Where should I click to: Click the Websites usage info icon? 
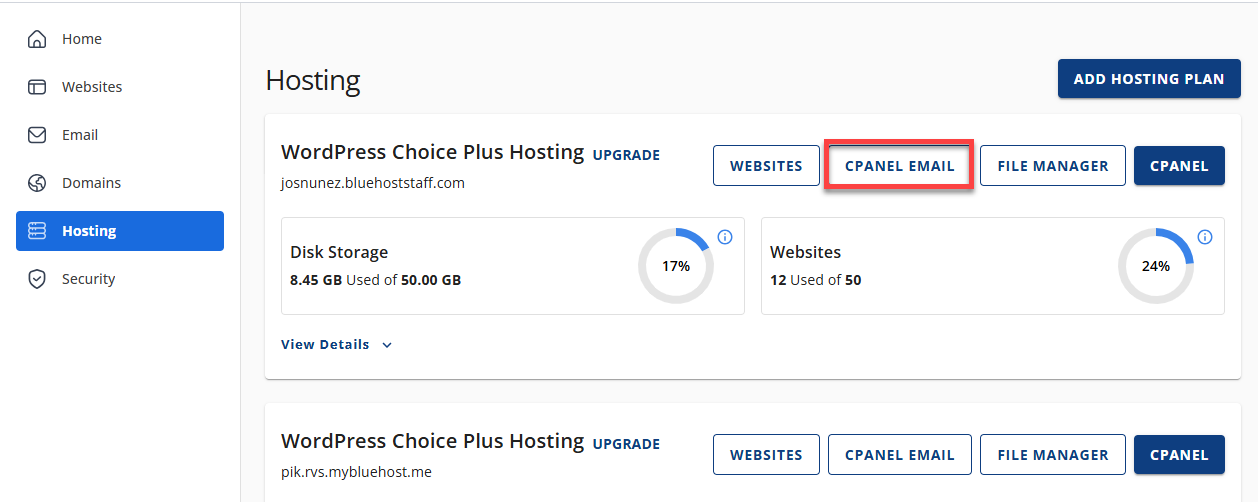(x=1205, y=237)
